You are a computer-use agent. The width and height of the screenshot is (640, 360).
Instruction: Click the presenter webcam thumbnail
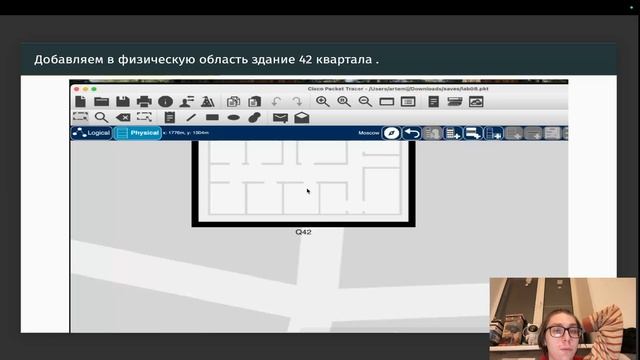point(562,318)
